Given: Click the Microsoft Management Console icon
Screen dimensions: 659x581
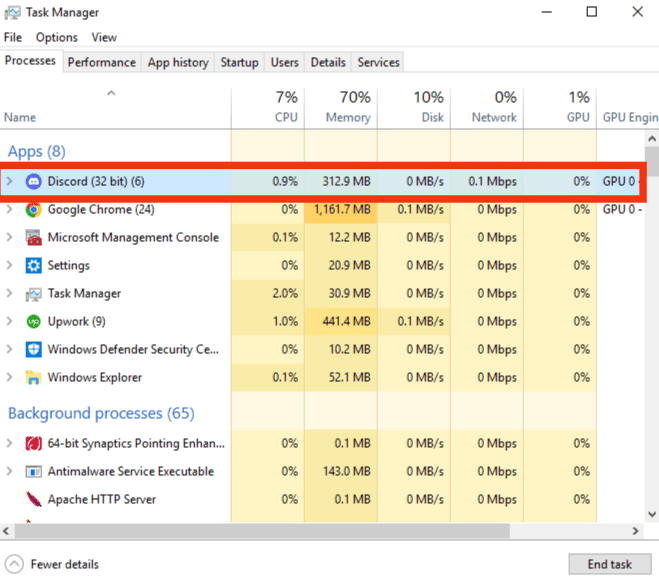Looking at the screenshot, I should 34,238.
